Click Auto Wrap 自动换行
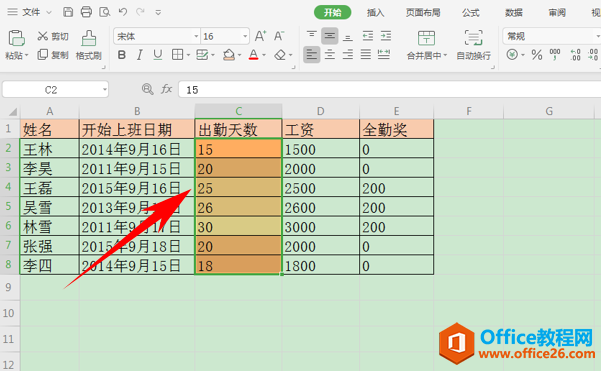The width and height of the screenshot is (602, 371). point(473,45)
